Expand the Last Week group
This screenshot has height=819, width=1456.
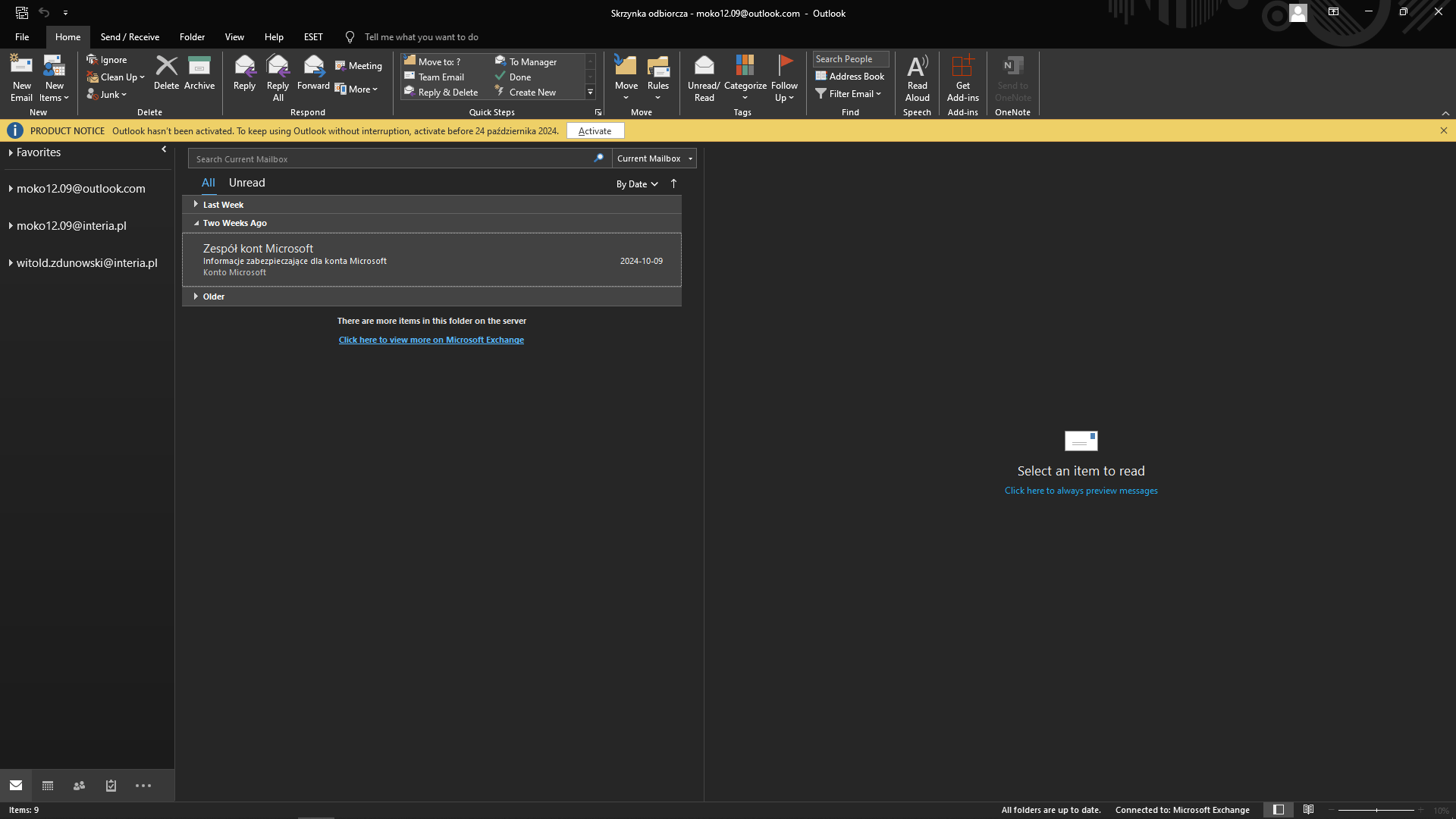[x=196, y=204]
